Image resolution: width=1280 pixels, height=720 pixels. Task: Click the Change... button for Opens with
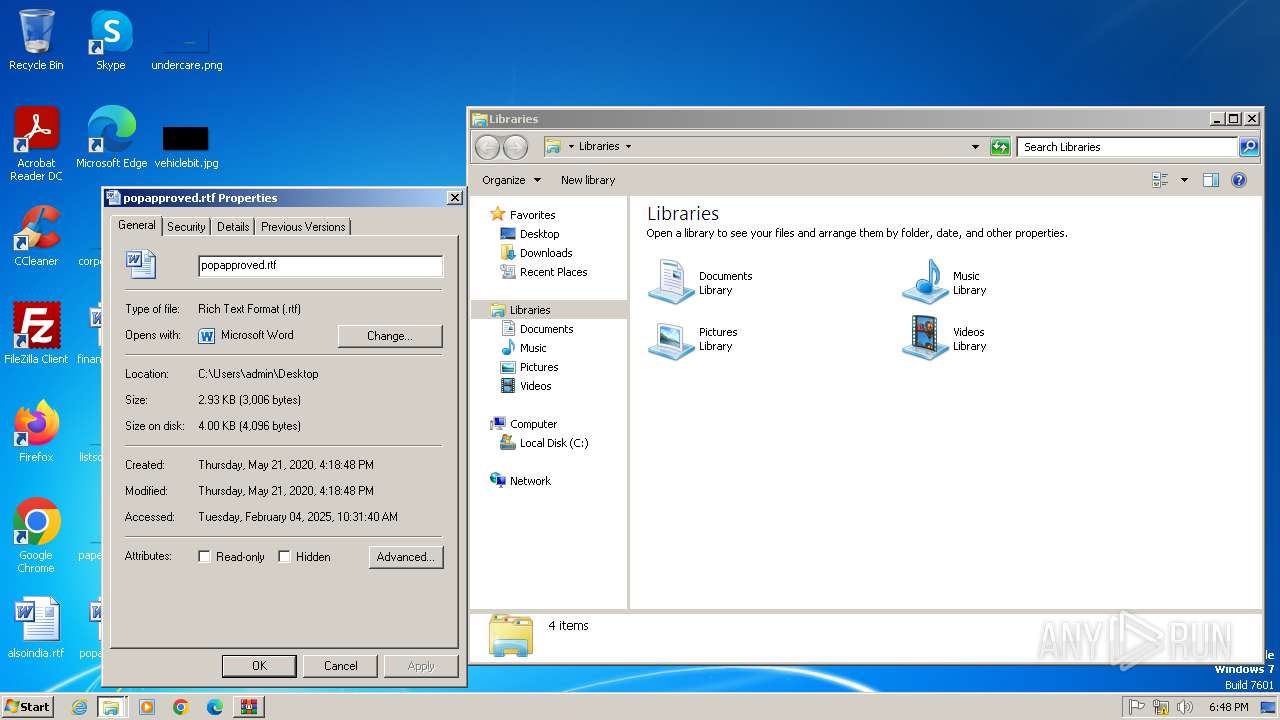pyautogui.click(x=390, y=336)
